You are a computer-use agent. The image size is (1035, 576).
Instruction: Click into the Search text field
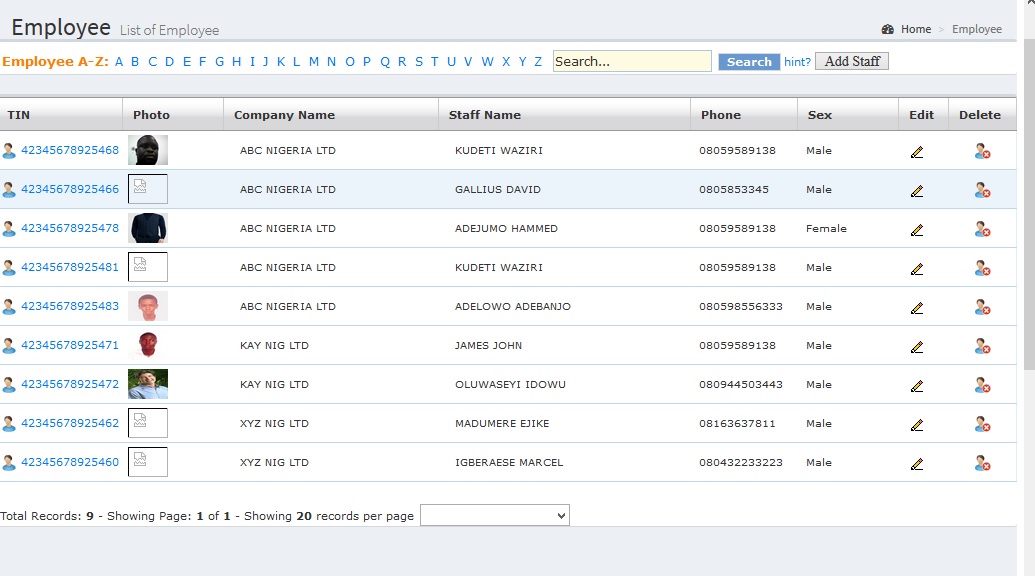point(632,61)
